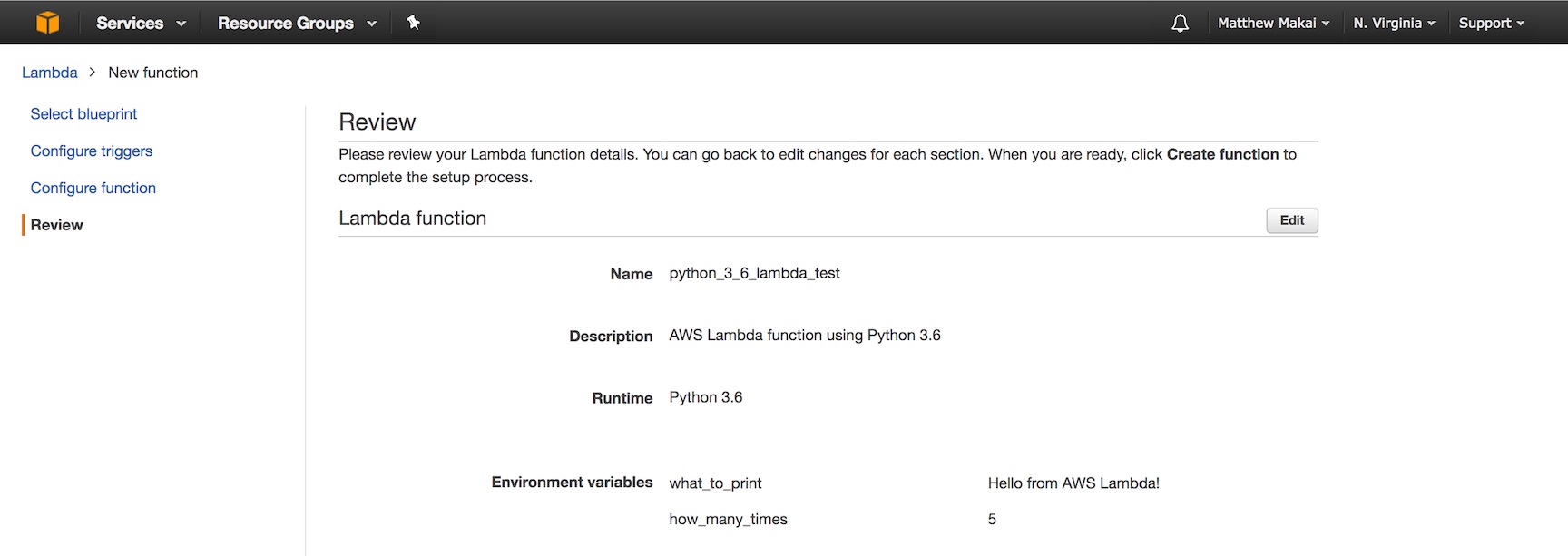Viewport: 1568px width, 556px height.
Task: Open the notifications bell
Action: coord(1180,24)
